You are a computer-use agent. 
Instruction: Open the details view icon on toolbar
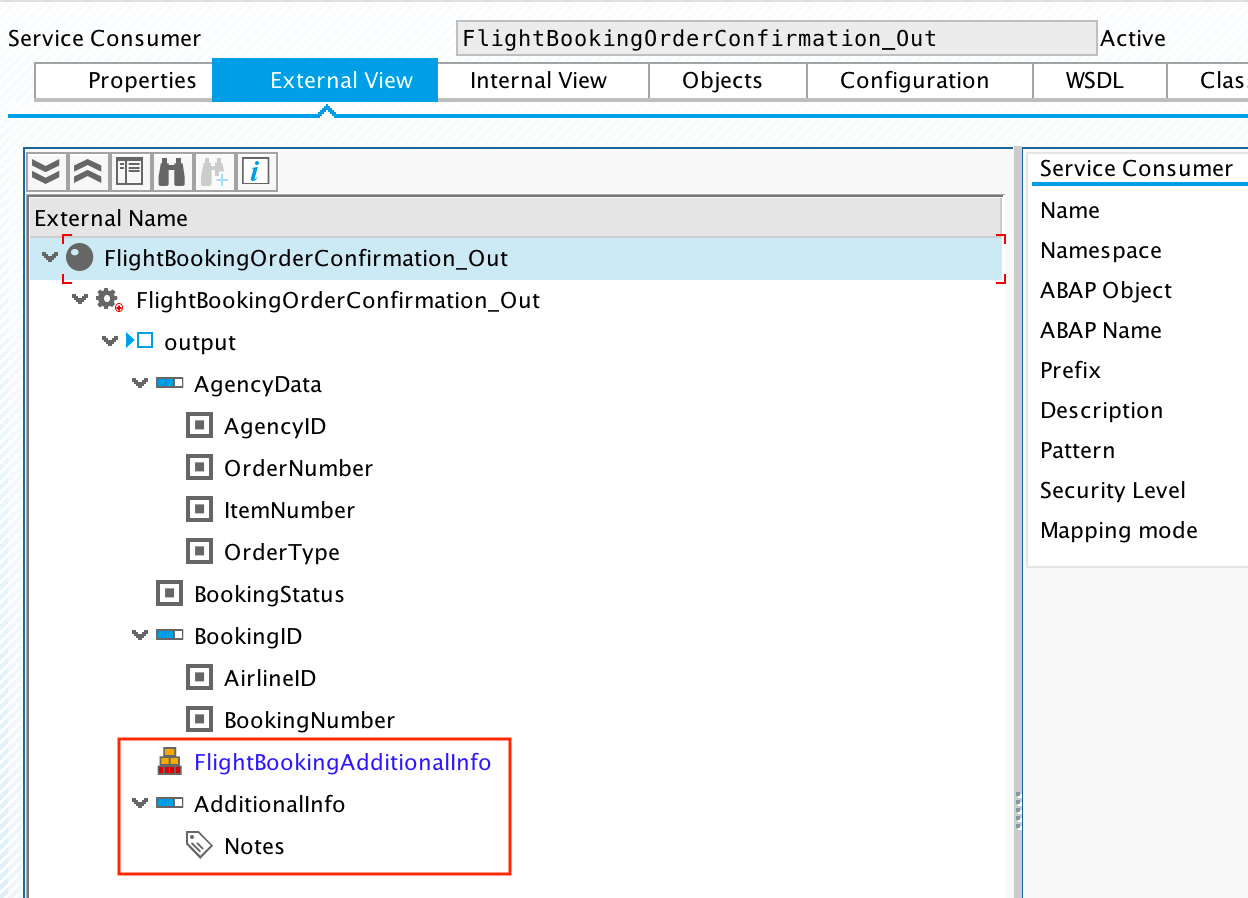coord(128,171)
